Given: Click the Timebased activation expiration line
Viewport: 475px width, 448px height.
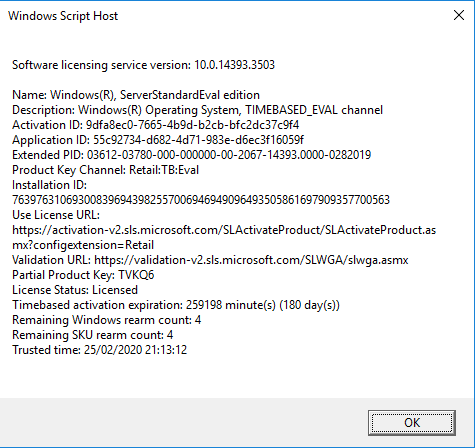Looking at the screenshot, I should tap(176, 305).
